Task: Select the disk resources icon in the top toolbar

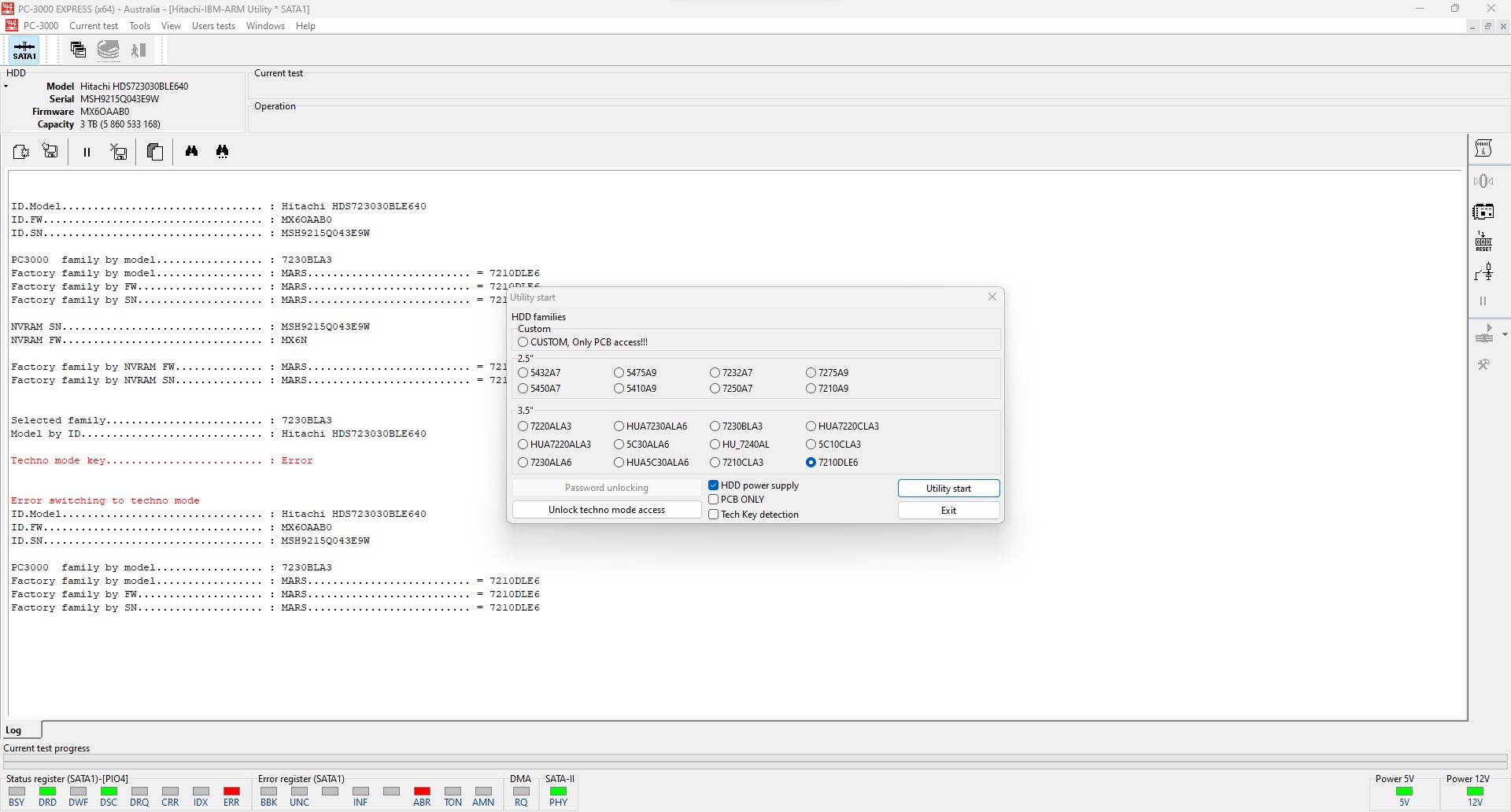Action: pyautogui.click(x=109, y=50)
